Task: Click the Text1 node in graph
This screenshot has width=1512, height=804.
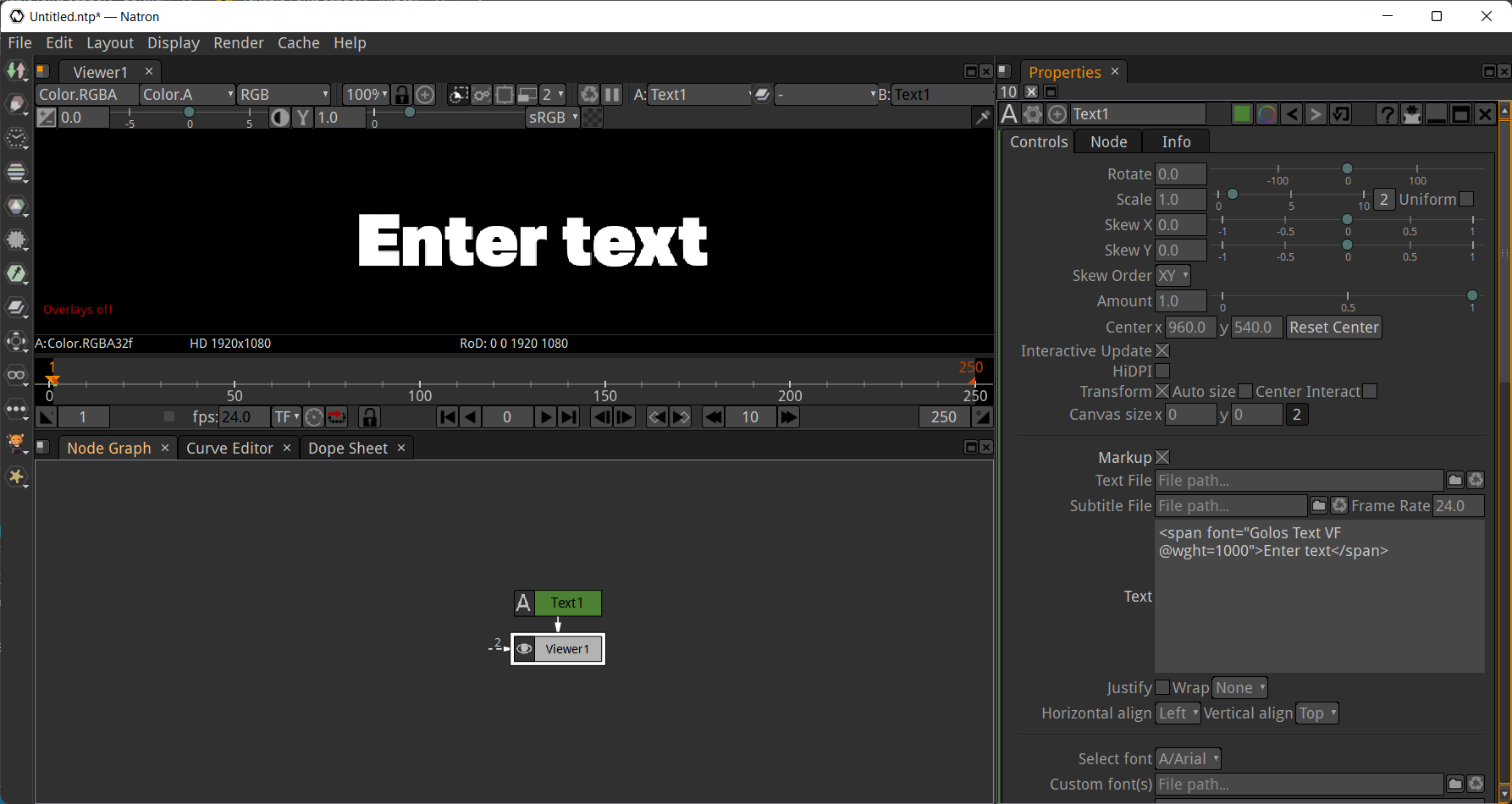Action: click(x=566, y=603)
